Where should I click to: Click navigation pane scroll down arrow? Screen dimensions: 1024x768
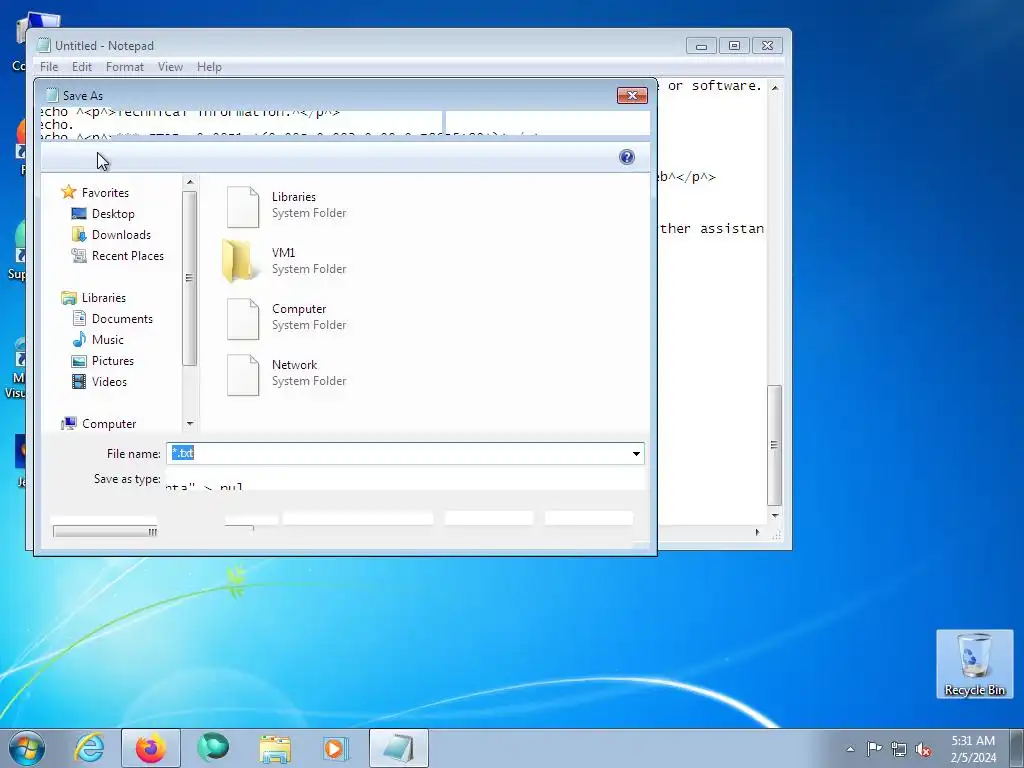click(x=190, y=424)
